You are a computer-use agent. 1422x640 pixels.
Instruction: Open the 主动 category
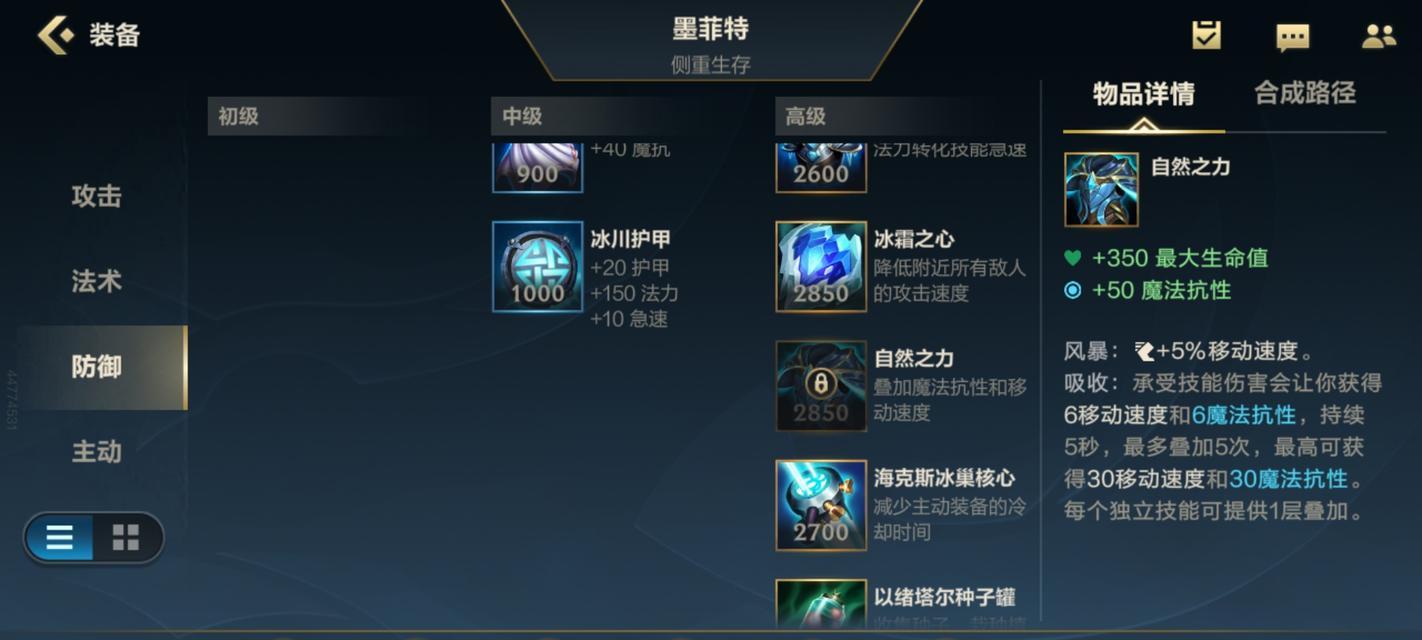pyautogui.click(x=96, y=451)
